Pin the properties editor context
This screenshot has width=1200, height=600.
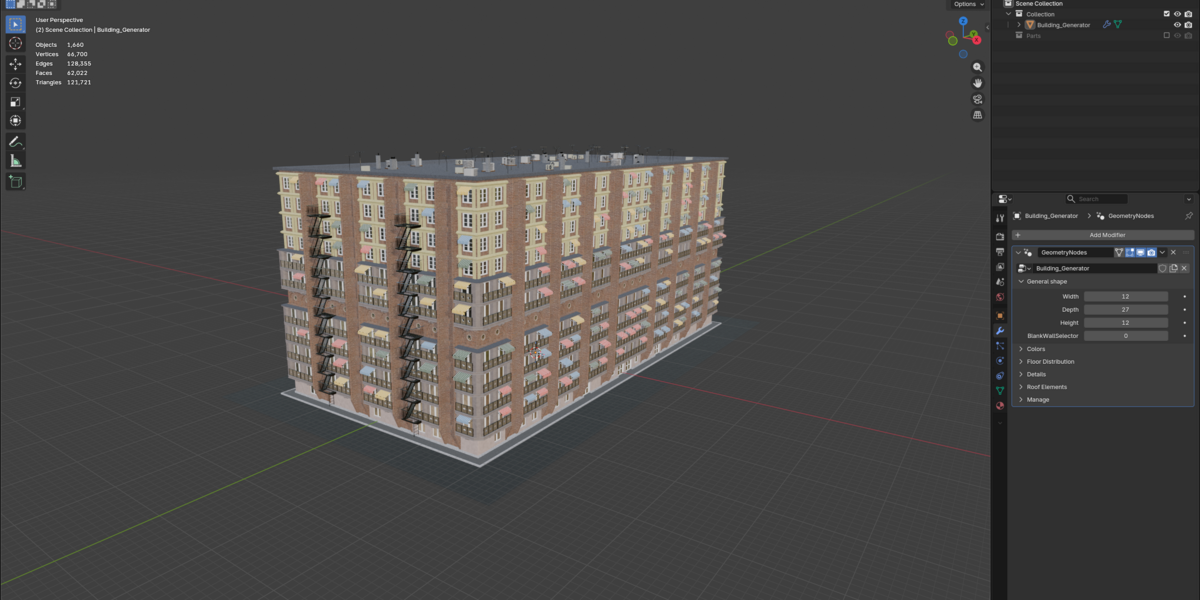tap(1188, 216)
